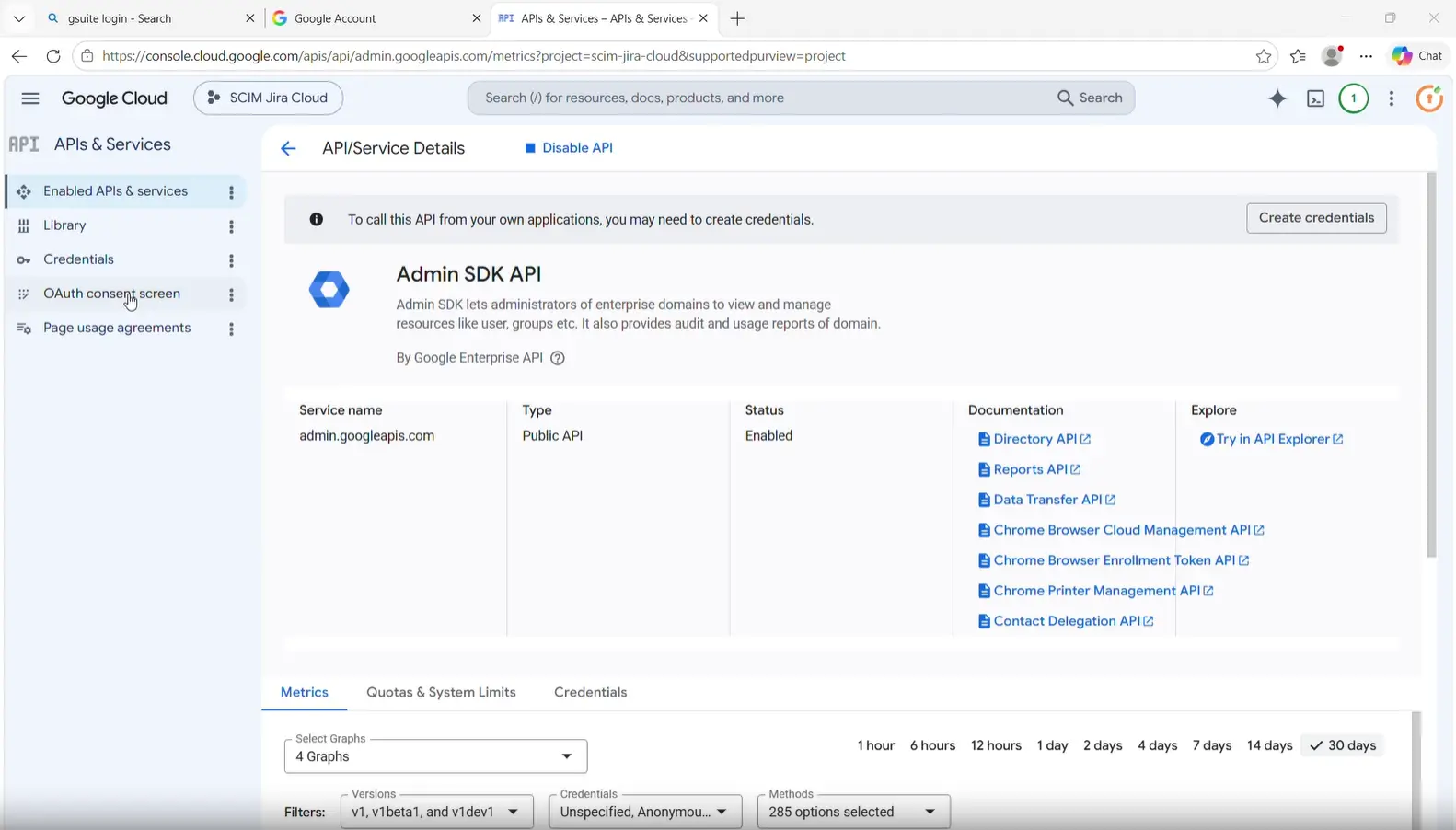Select the 1 day time range
Viewport: 1456px width, 830px height.
point(1052,745)
